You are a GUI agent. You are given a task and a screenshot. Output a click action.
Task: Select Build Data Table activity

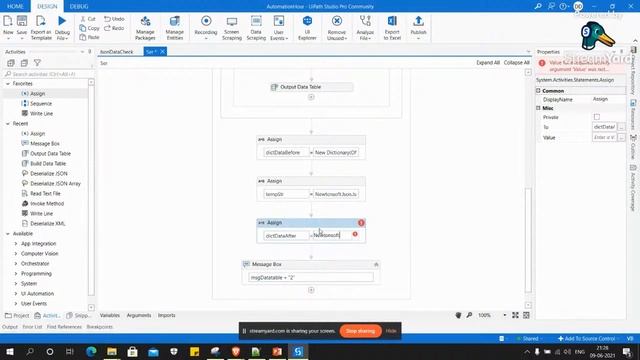coord(48,164)
